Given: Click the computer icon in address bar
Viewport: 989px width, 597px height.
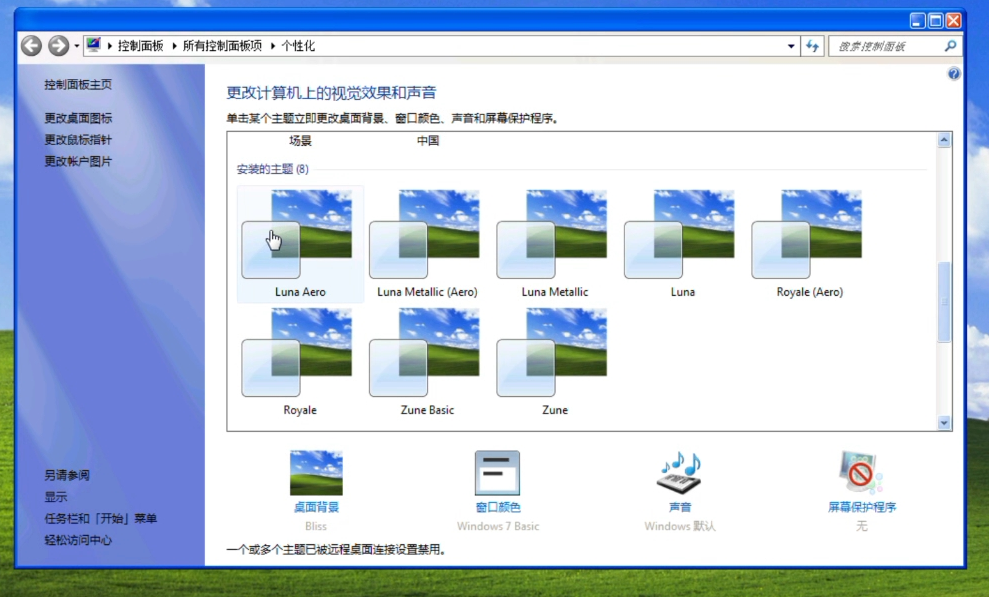Looking at the screenshot, I should tap(93, 45).
